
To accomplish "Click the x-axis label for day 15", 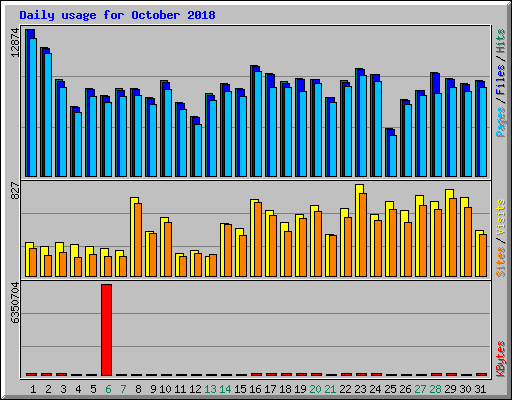I will point(240,389).
